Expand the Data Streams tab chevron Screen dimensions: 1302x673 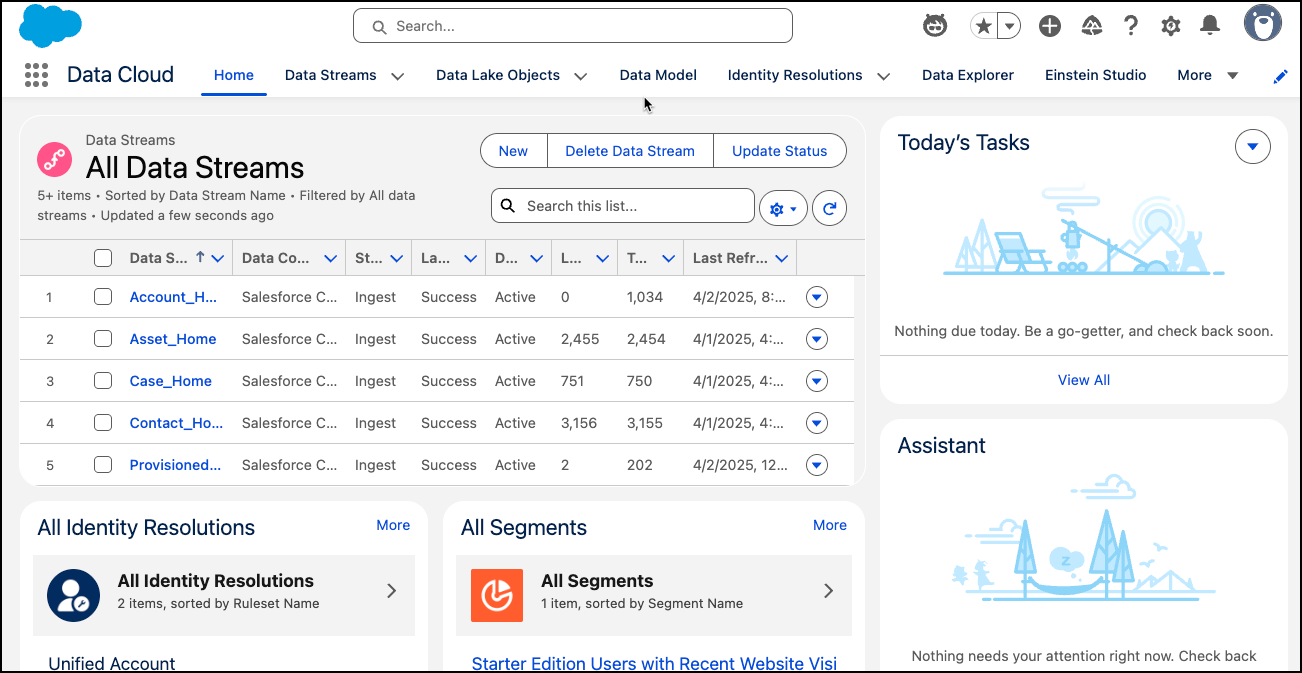coord(397,76)
